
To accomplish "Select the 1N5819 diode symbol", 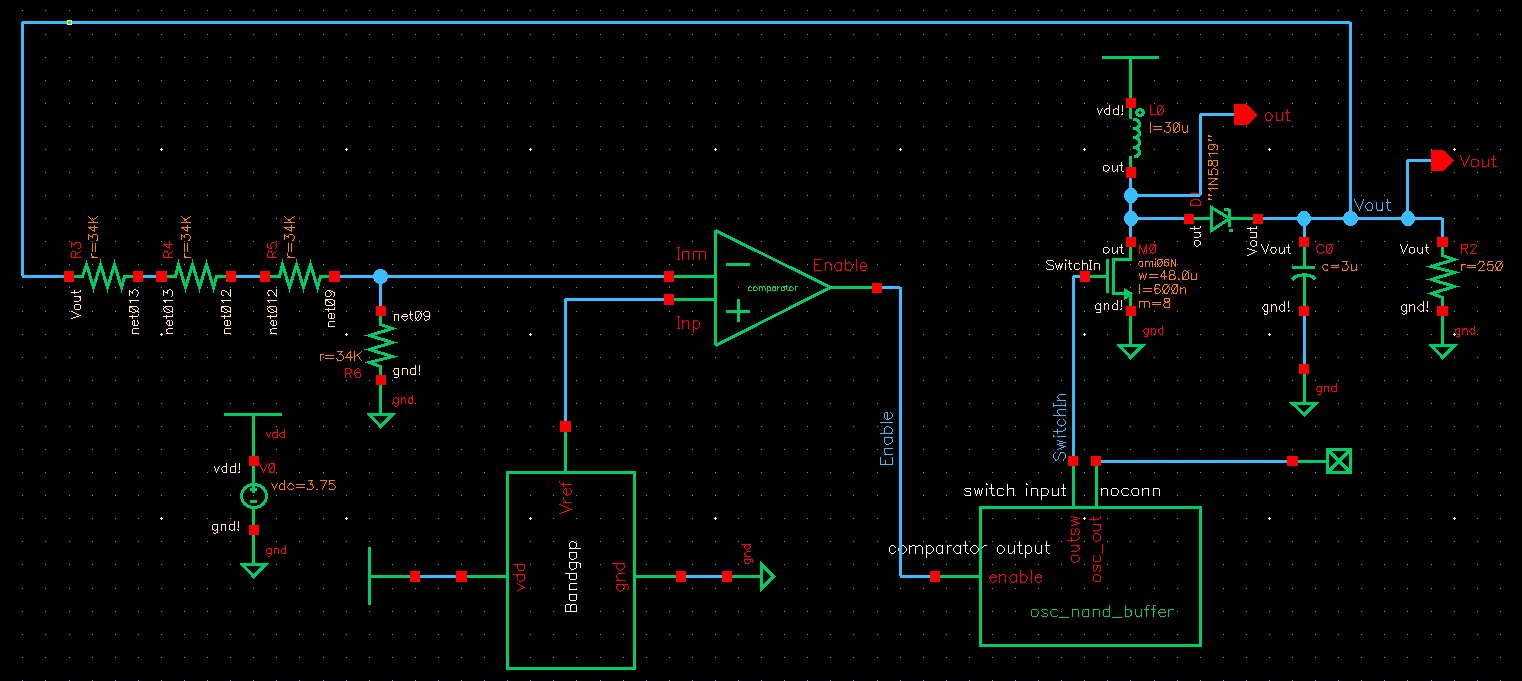I will 1221,219.
